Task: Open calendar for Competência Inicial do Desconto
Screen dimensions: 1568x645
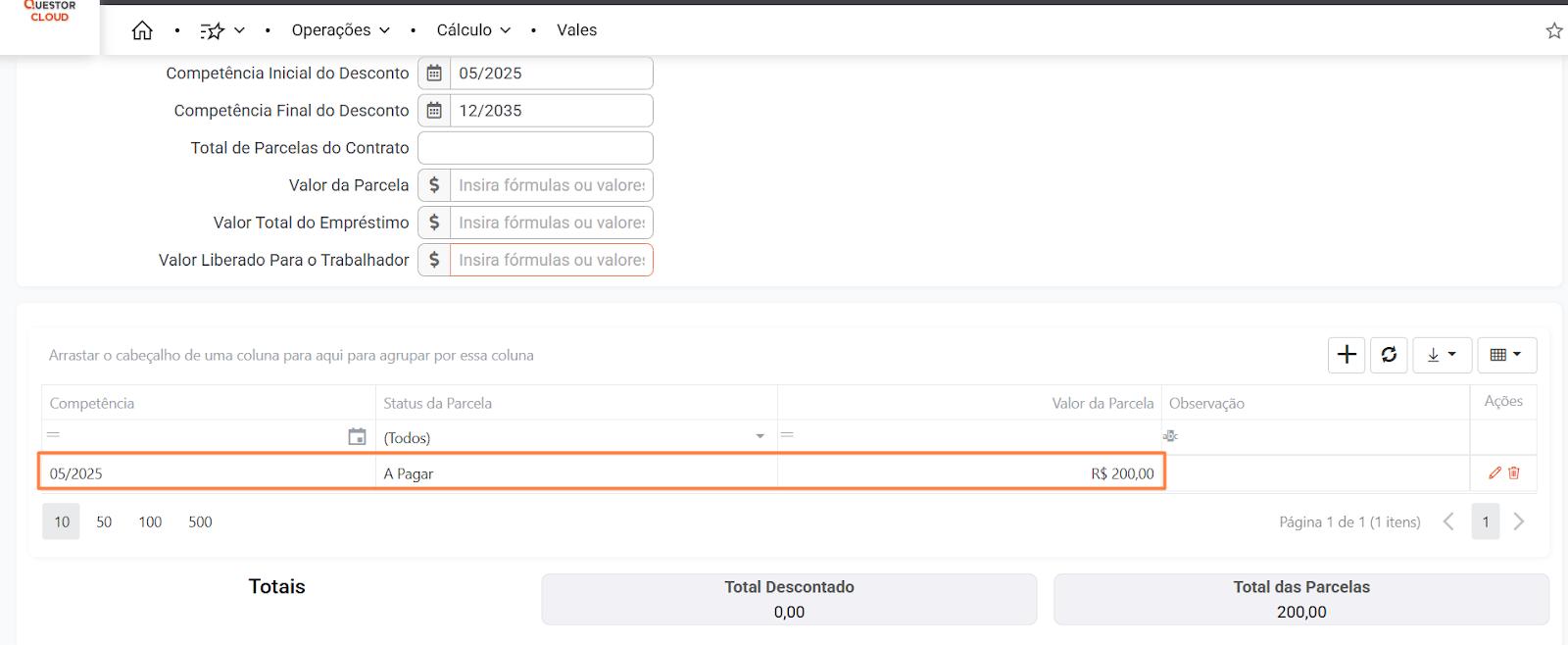Action: click(434, 74)
